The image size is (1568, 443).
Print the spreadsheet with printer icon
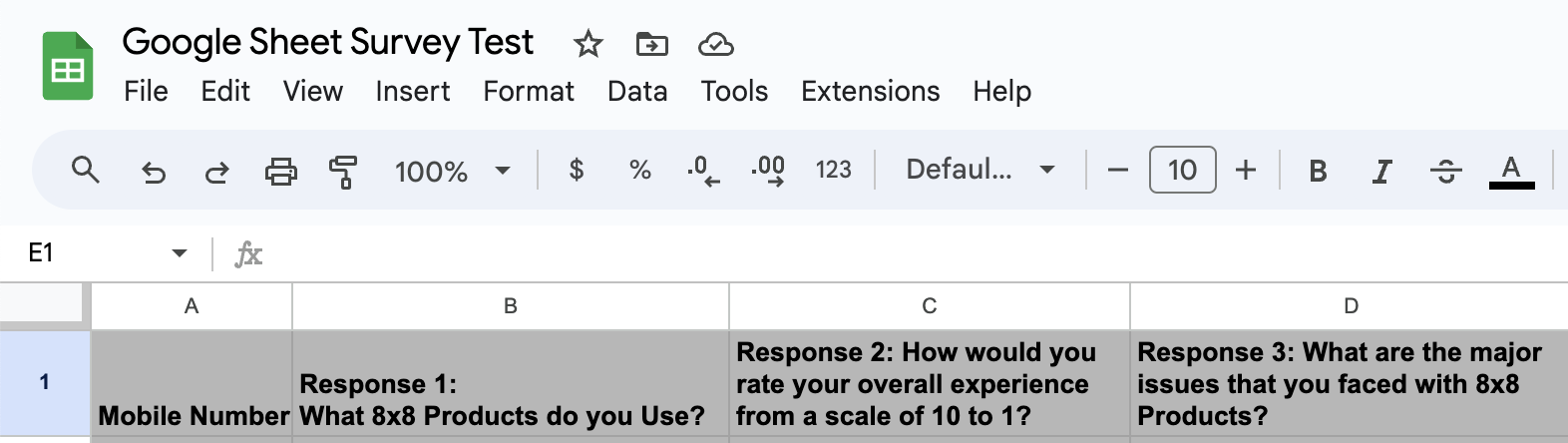(x=280, y=172)
